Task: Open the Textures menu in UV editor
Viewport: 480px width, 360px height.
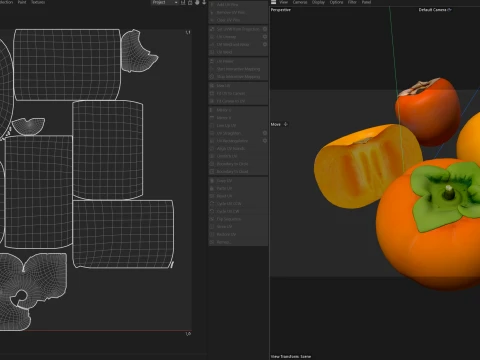Action: click(38, 2)
